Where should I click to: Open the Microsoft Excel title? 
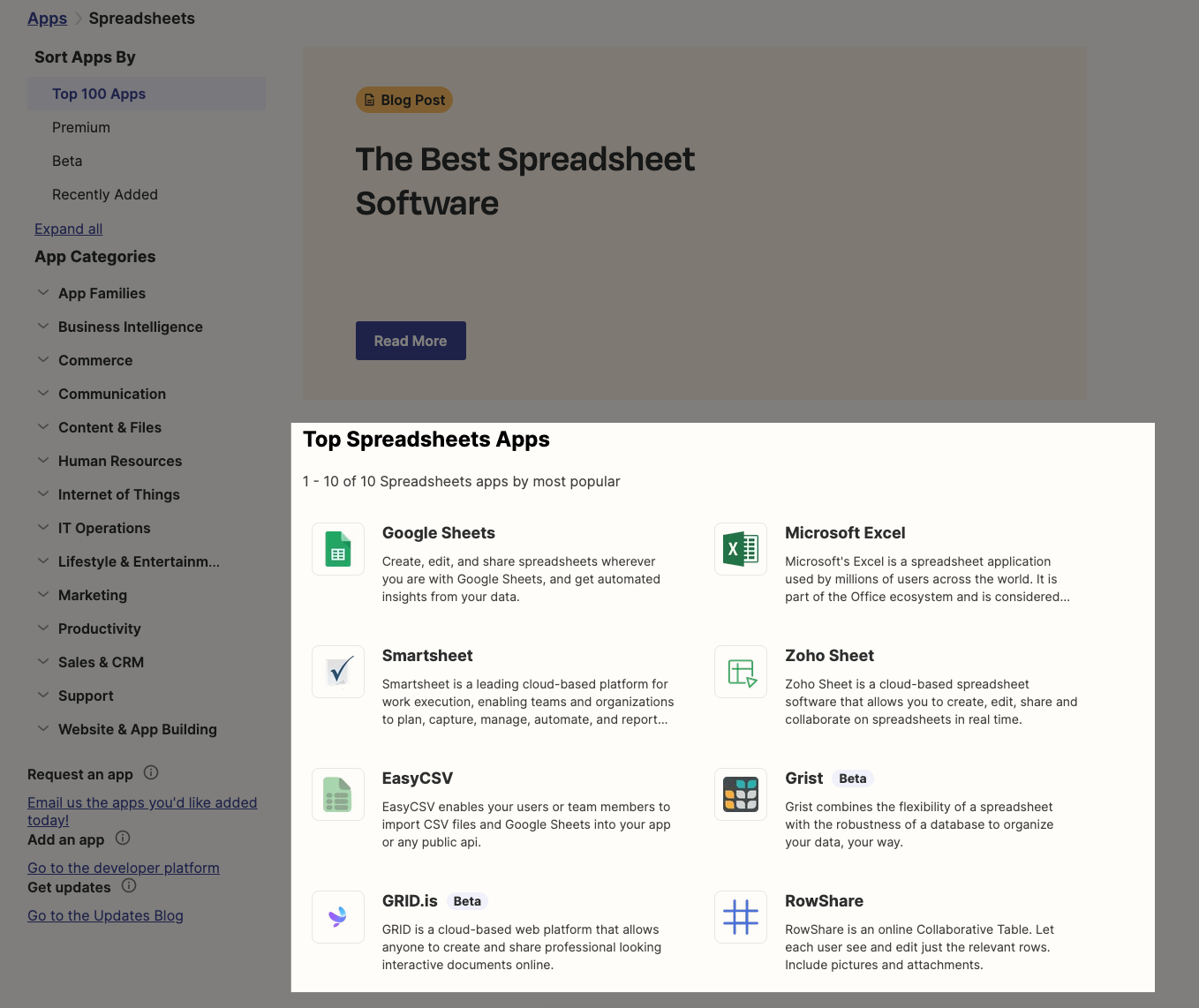845,533
